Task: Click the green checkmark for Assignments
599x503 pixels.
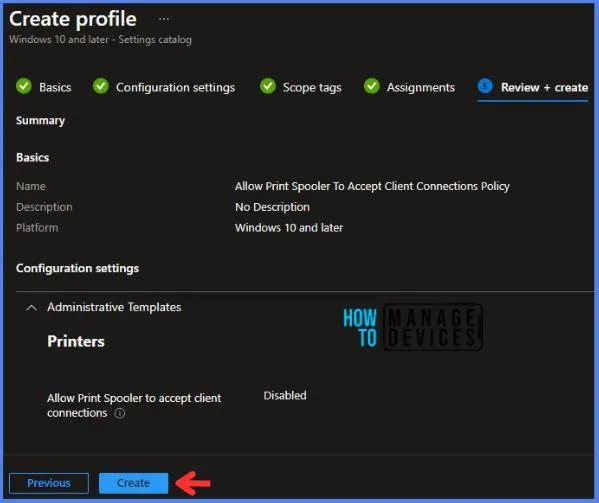Action: (372, 86)
